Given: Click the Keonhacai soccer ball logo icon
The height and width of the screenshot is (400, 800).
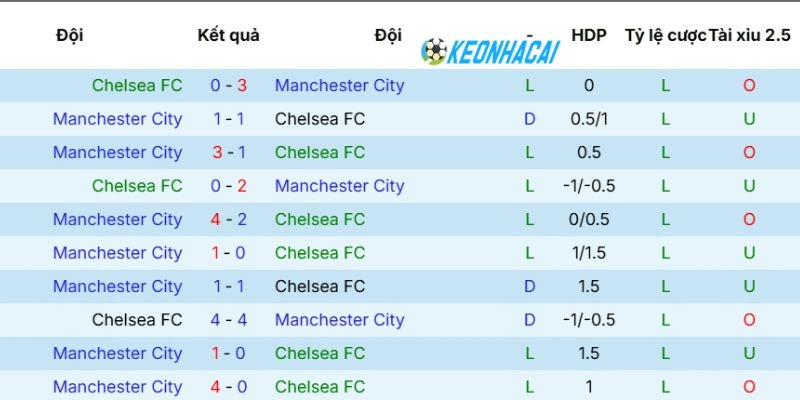Looking at the screenshot, I should click(434, 51).
